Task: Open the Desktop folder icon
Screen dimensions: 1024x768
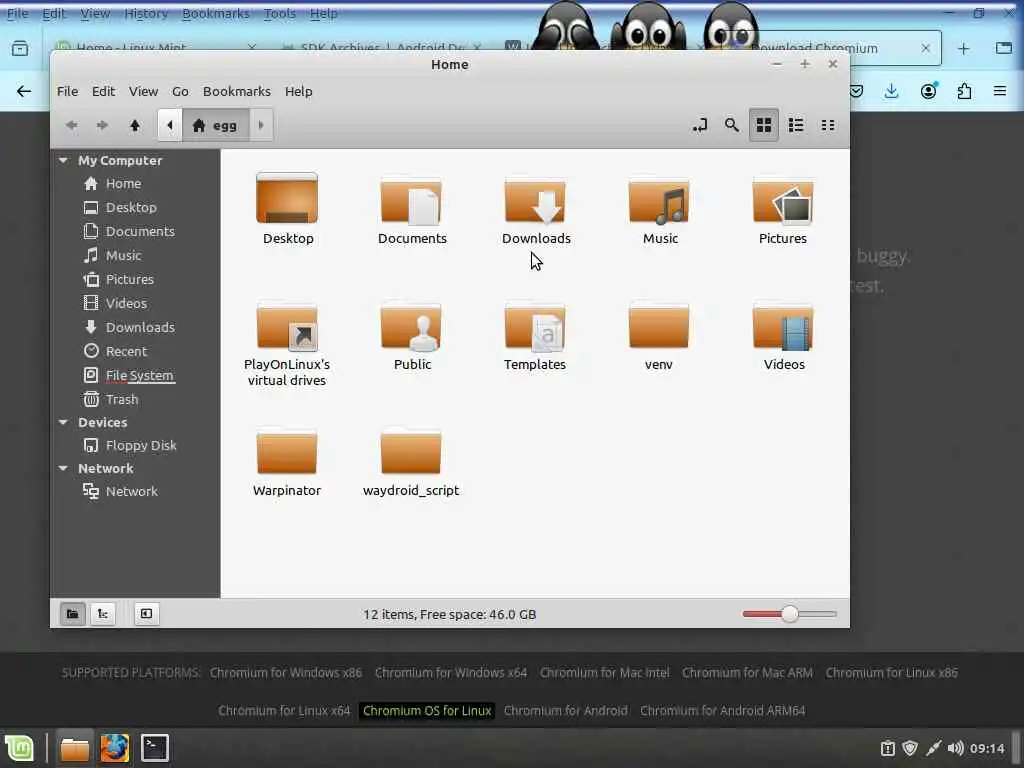Action: 287,199
